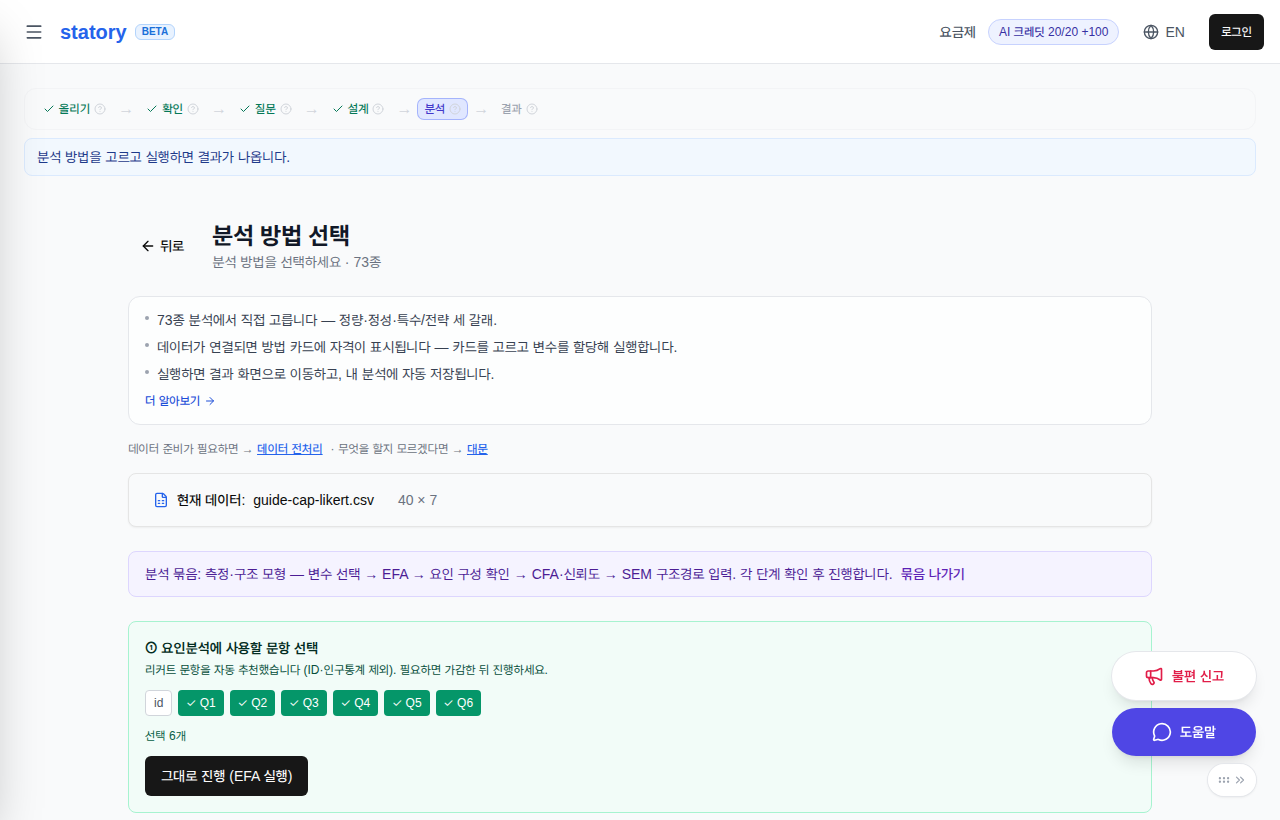
Task: Expand the floating panel double-chevron control
Action: pyautogui.click(x=1232, y=780)
